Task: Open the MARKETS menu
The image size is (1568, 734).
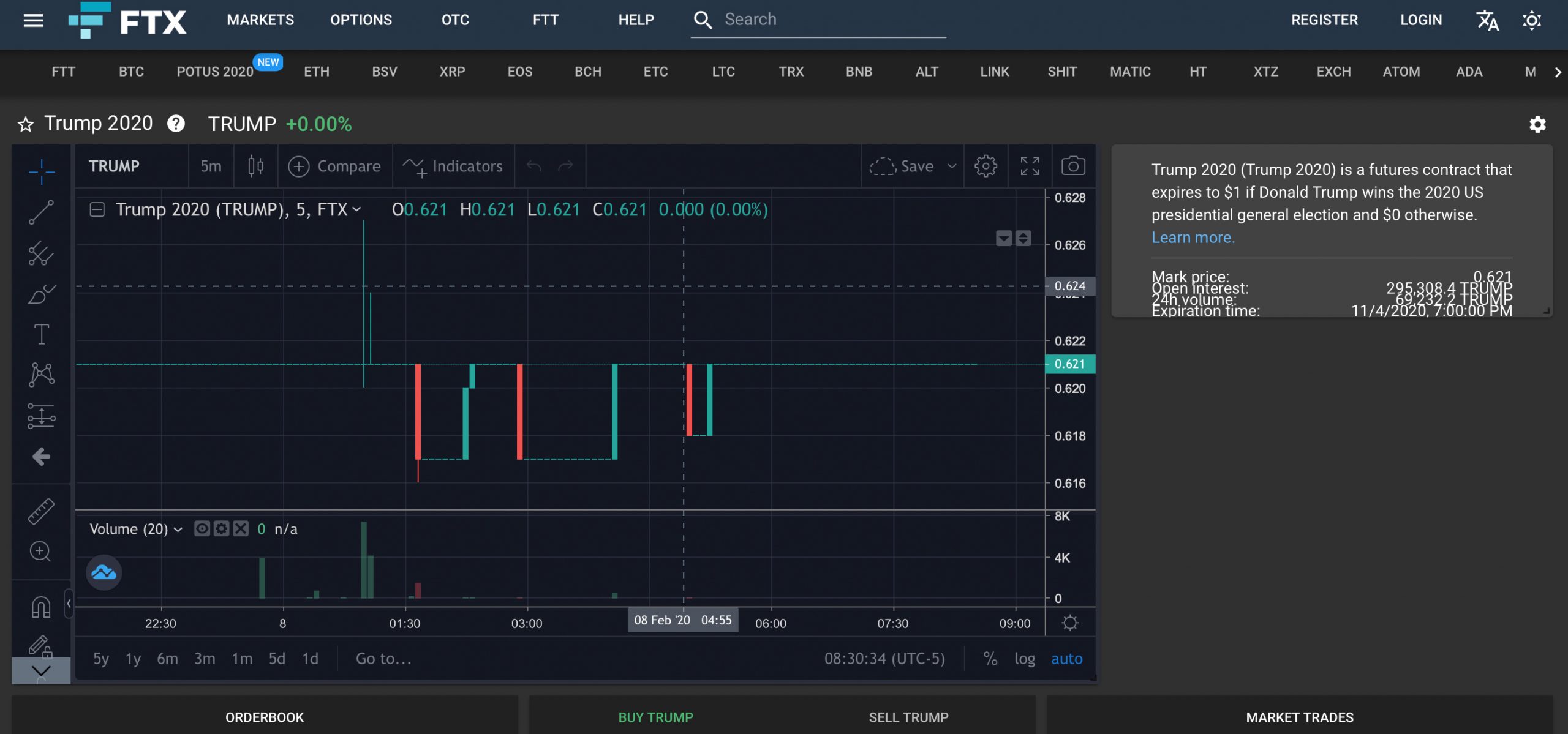Action: pyautogui.click(x=260, y=20)
